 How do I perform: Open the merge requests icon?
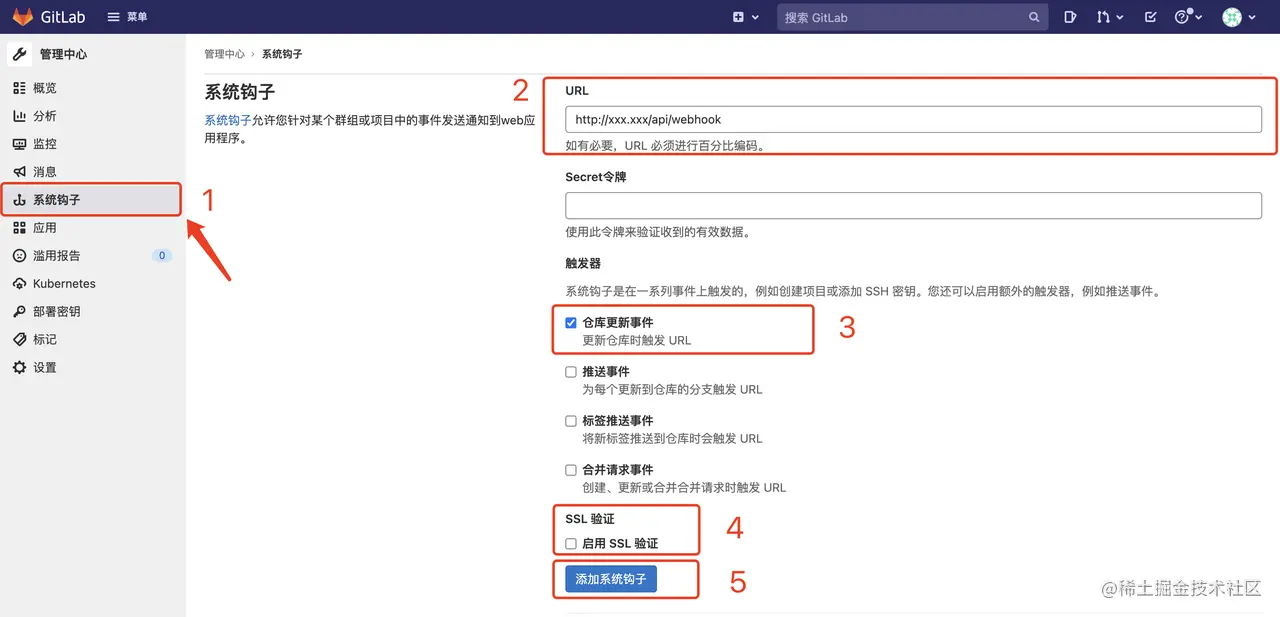coord(1103,17)
